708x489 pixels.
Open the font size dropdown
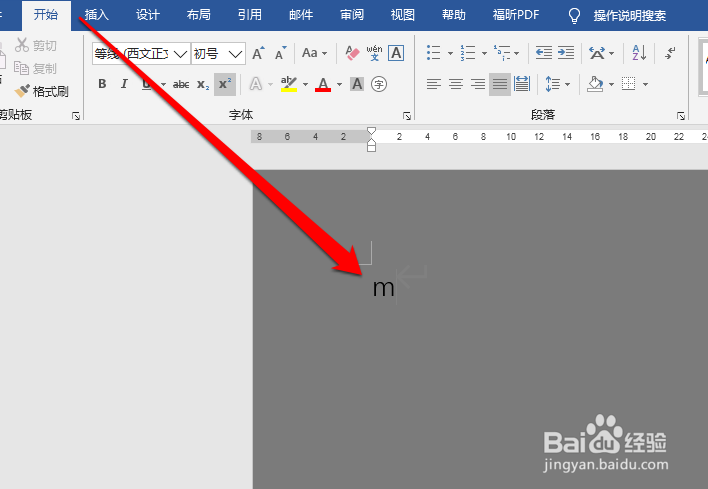point(235,54)
